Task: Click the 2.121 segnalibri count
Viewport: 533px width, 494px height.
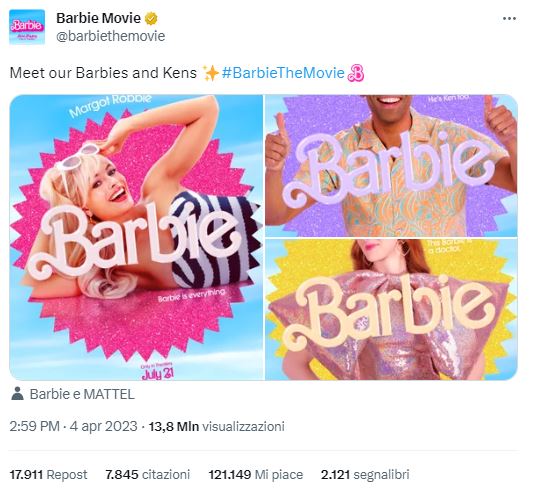Action: coord(365,474)
